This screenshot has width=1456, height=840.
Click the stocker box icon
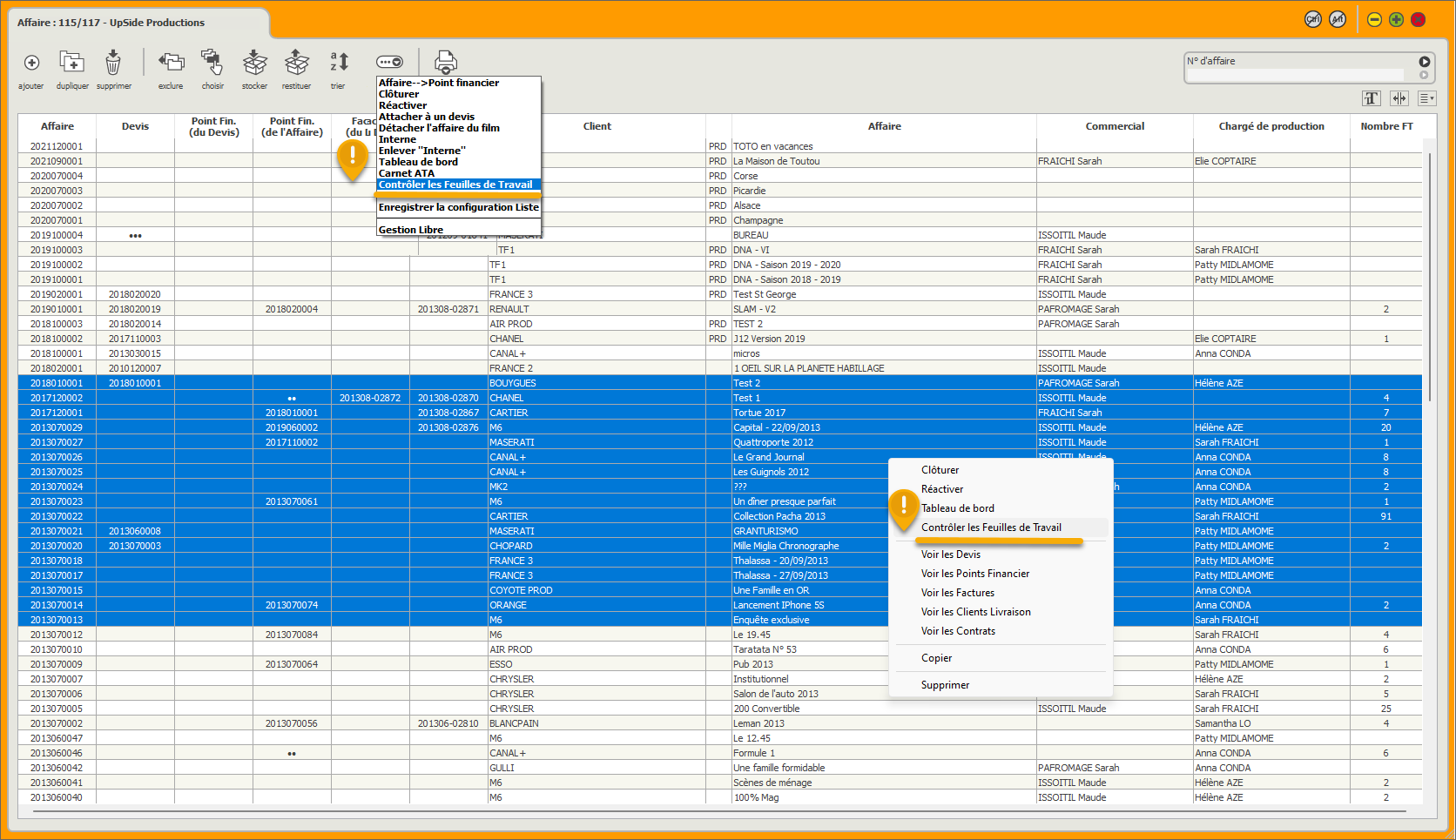tap(254, 63)
